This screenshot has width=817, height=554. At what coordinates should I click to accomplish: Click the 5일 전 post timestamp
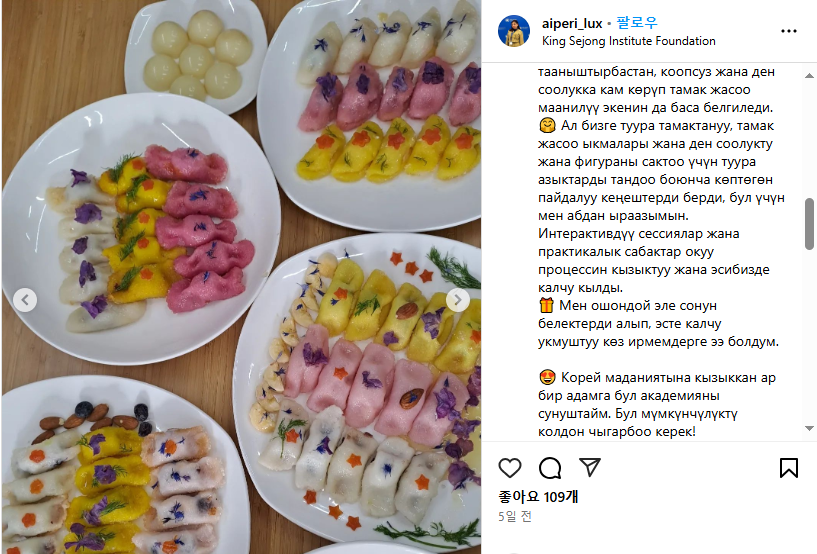(514, 516)
